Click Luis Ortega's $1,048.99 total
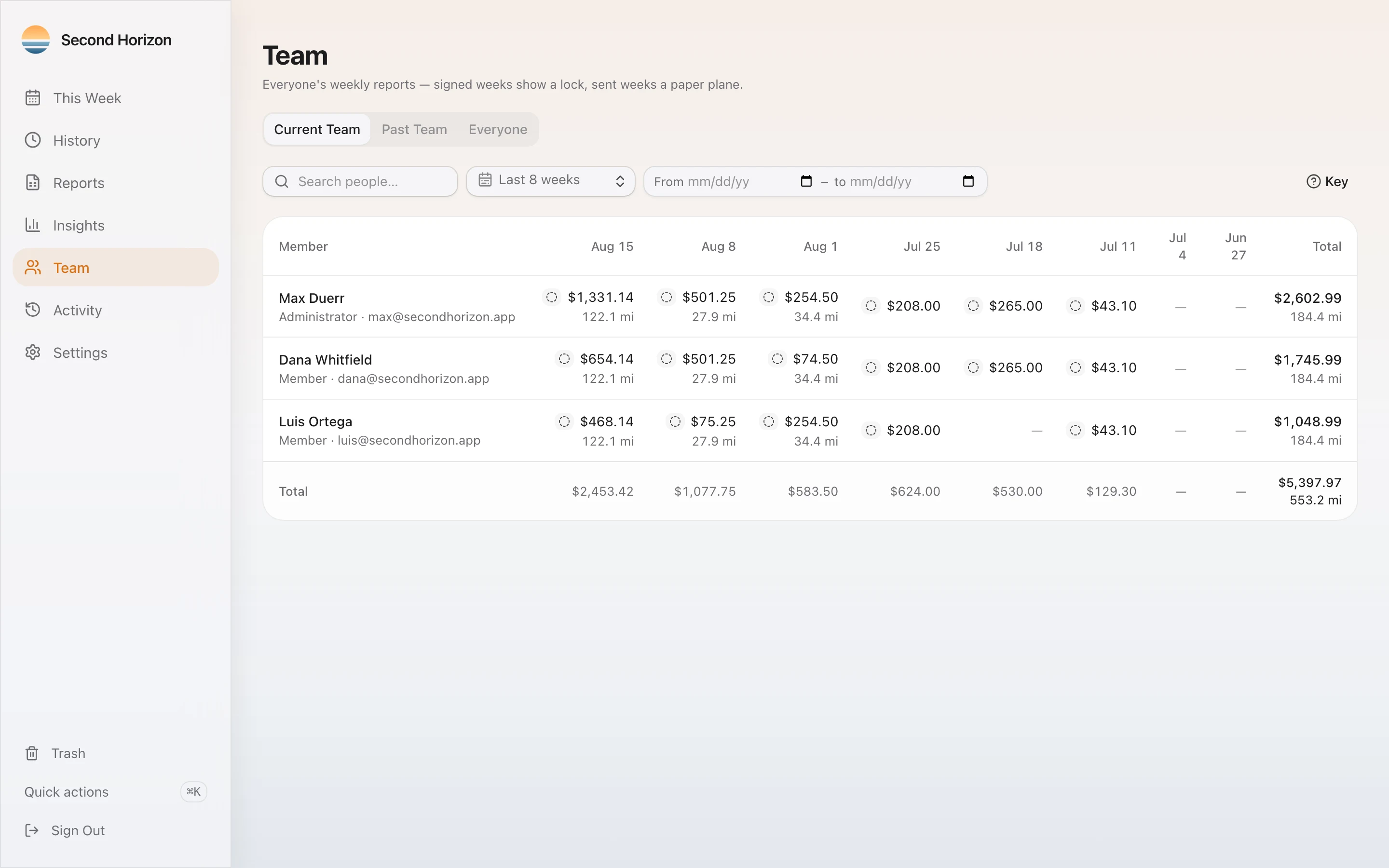The image size is (1389, 868). click(x=1307, y=421)
